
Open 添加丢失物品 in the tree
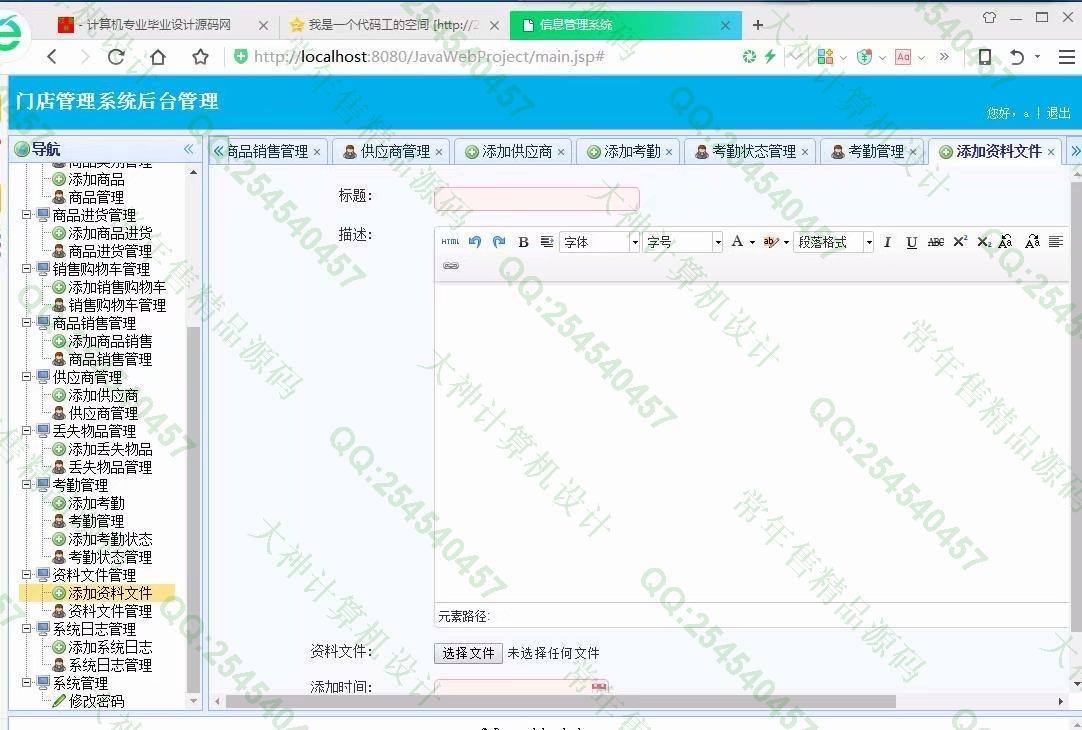(x=110, y=449)
